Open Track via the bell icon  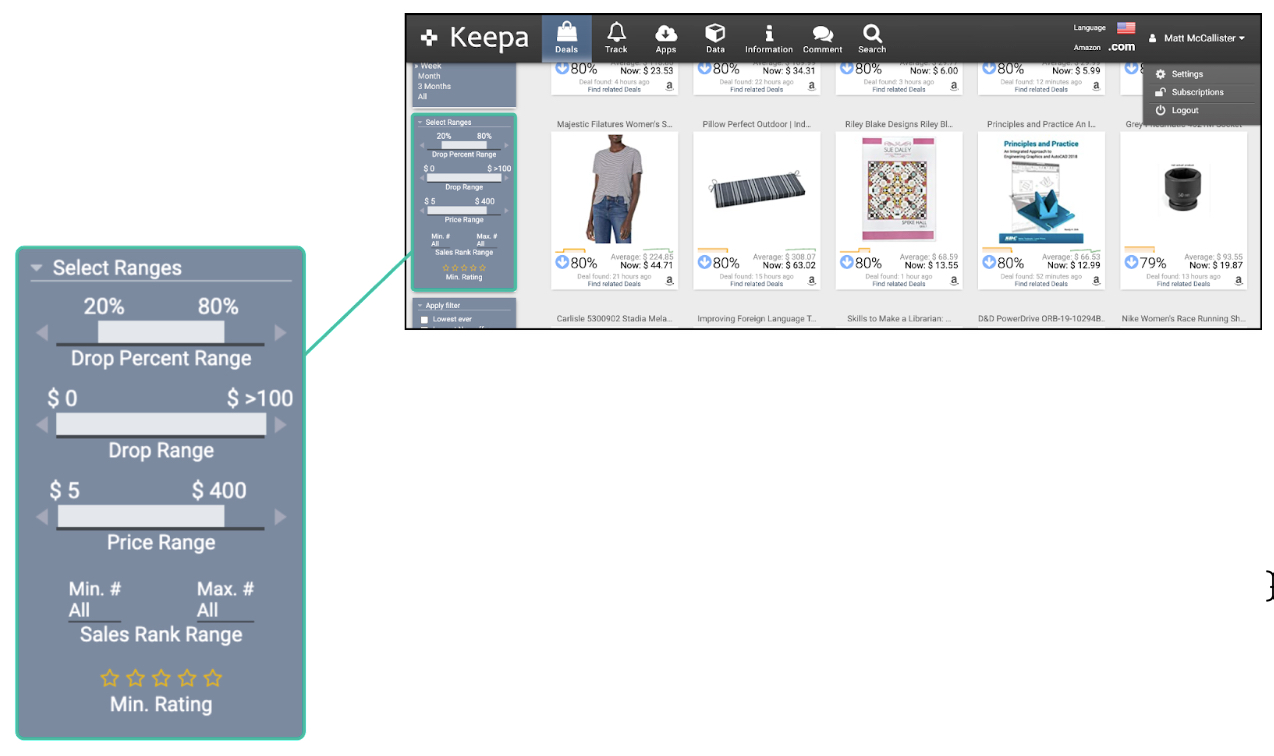tap(616, 38)
